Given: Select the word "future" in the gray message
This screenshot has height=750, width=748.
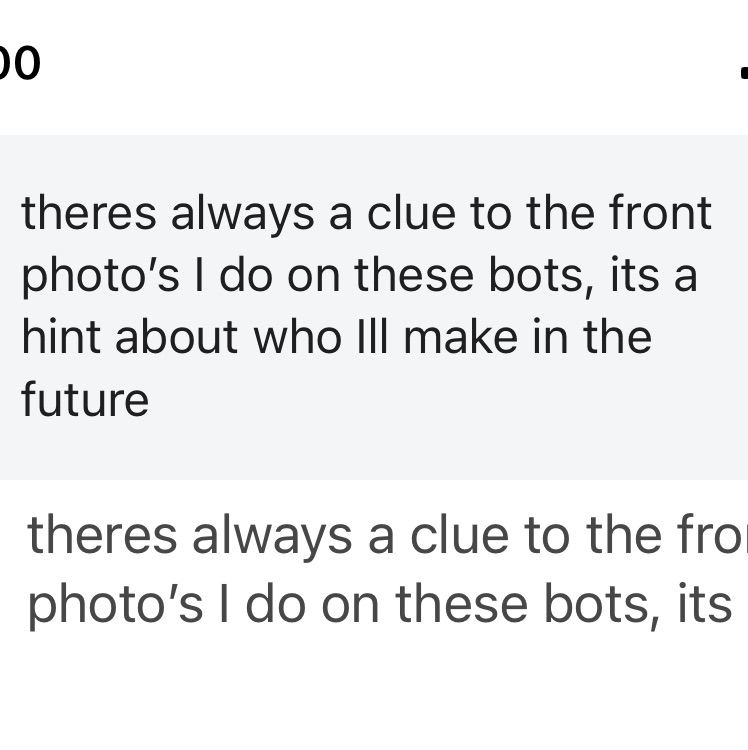Looking at the screenshot, I should 85,400.
